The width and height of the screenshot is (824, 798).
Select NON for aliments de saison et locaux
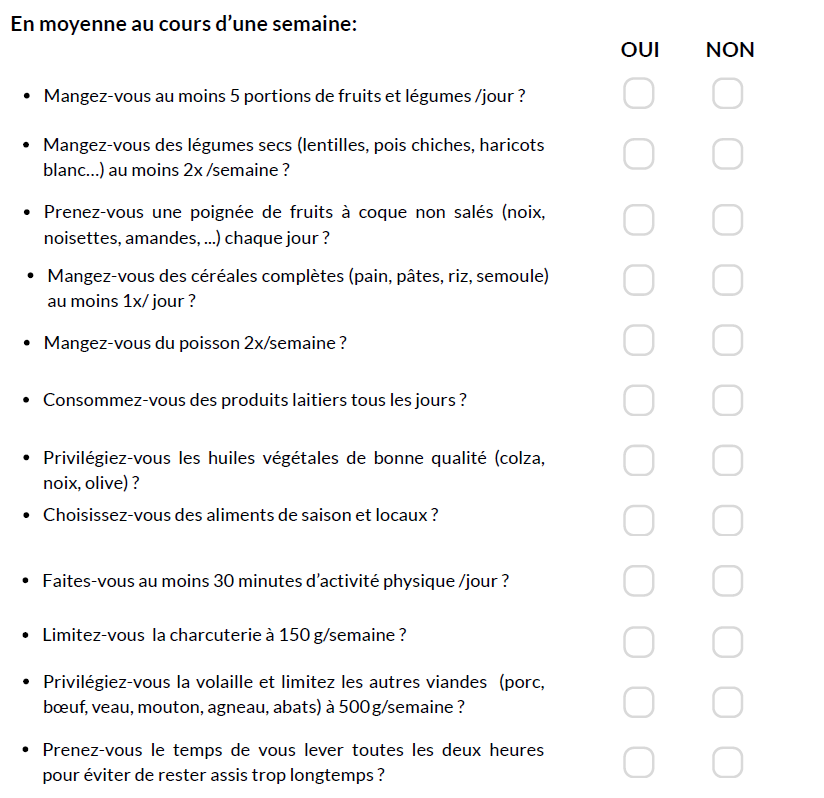point(727,520)
